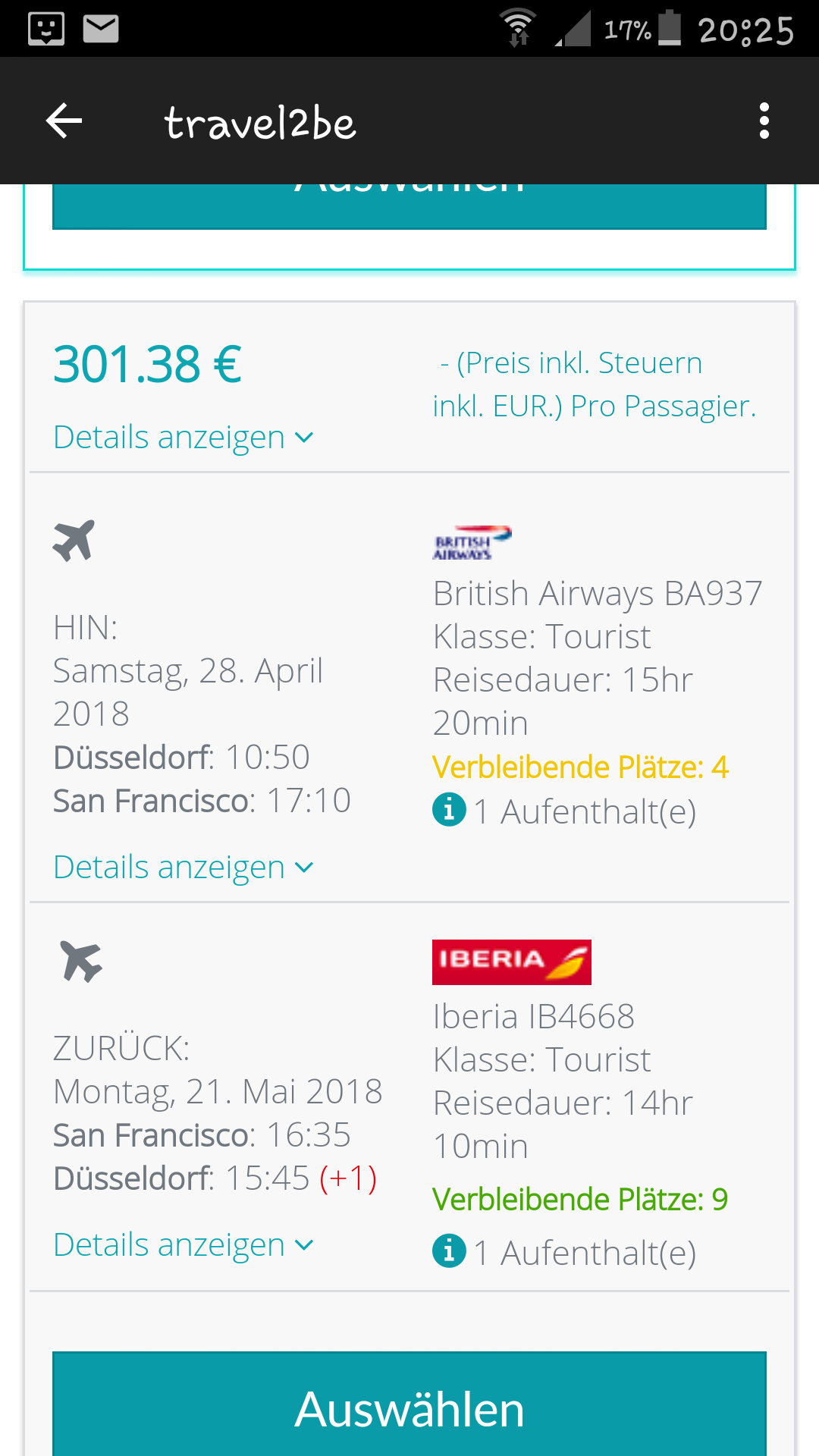
Task: Tap the Wi-Fi status icon
Action: pyautogui.click(x=519, y=29)
